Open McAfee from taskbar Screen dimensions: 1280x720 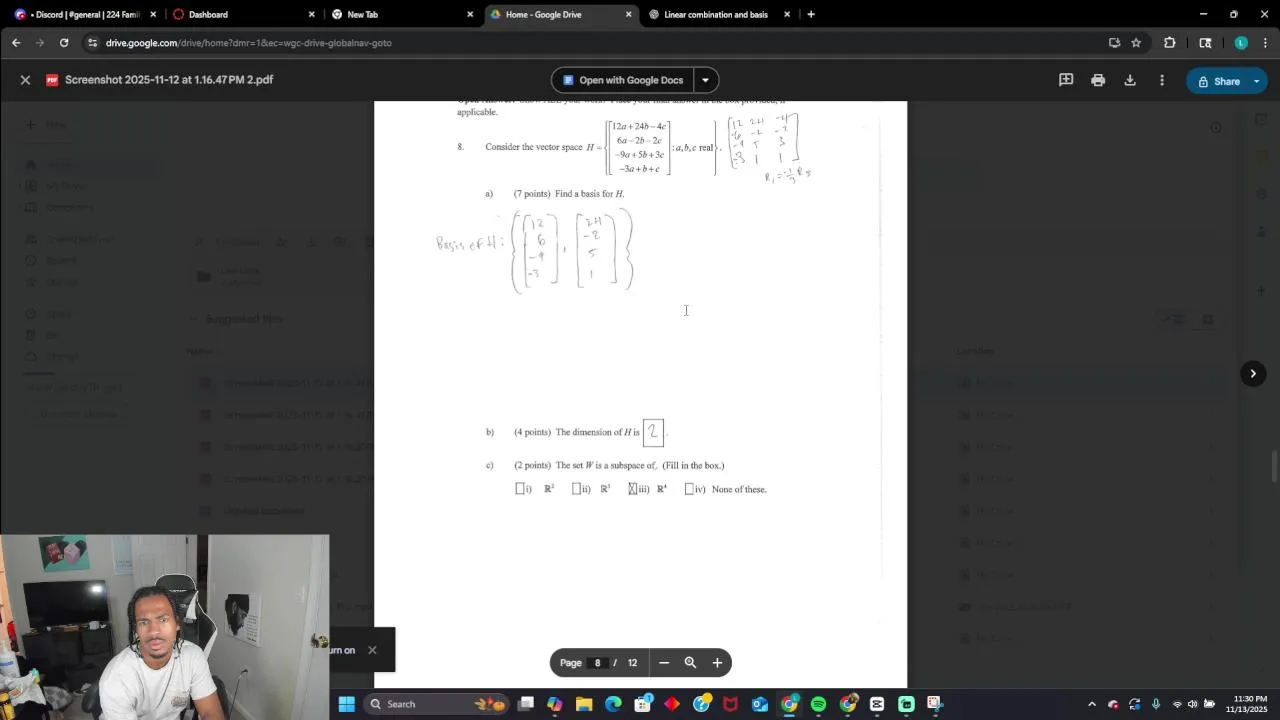point(731,704)
